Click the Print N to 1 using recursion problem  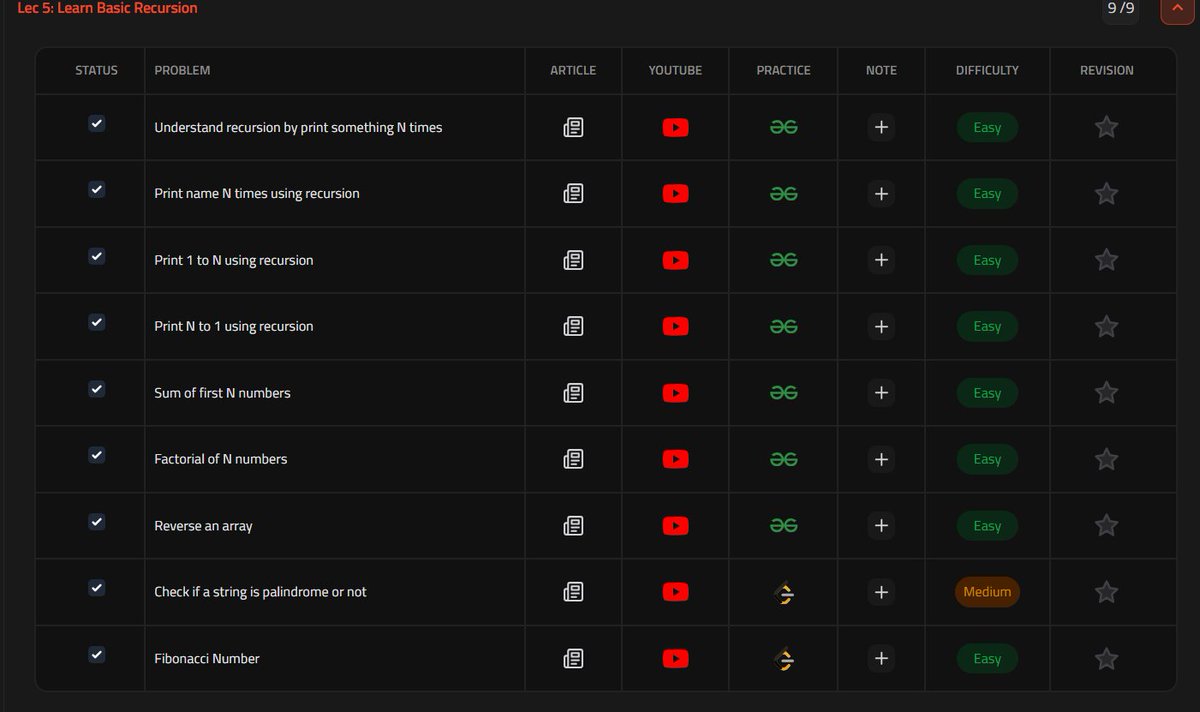(x=234, y=326)
